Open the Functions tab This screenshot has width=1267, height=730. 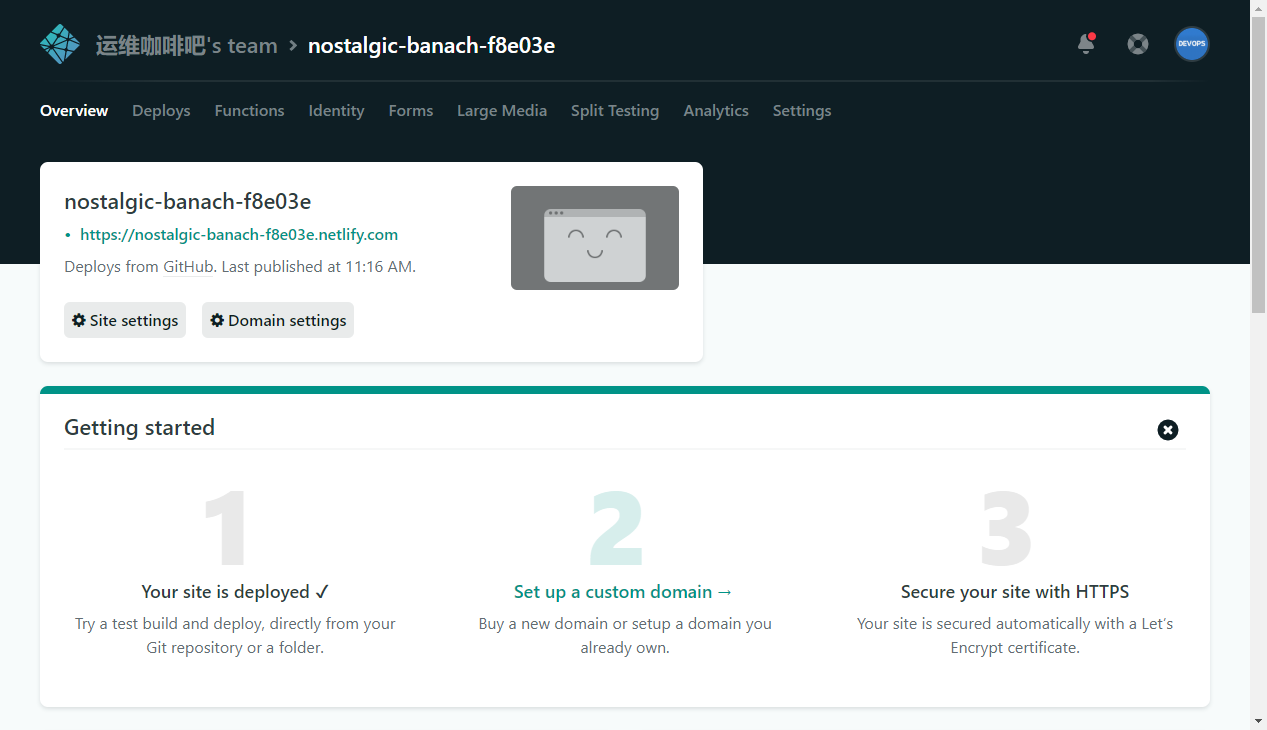click(249, 111)
